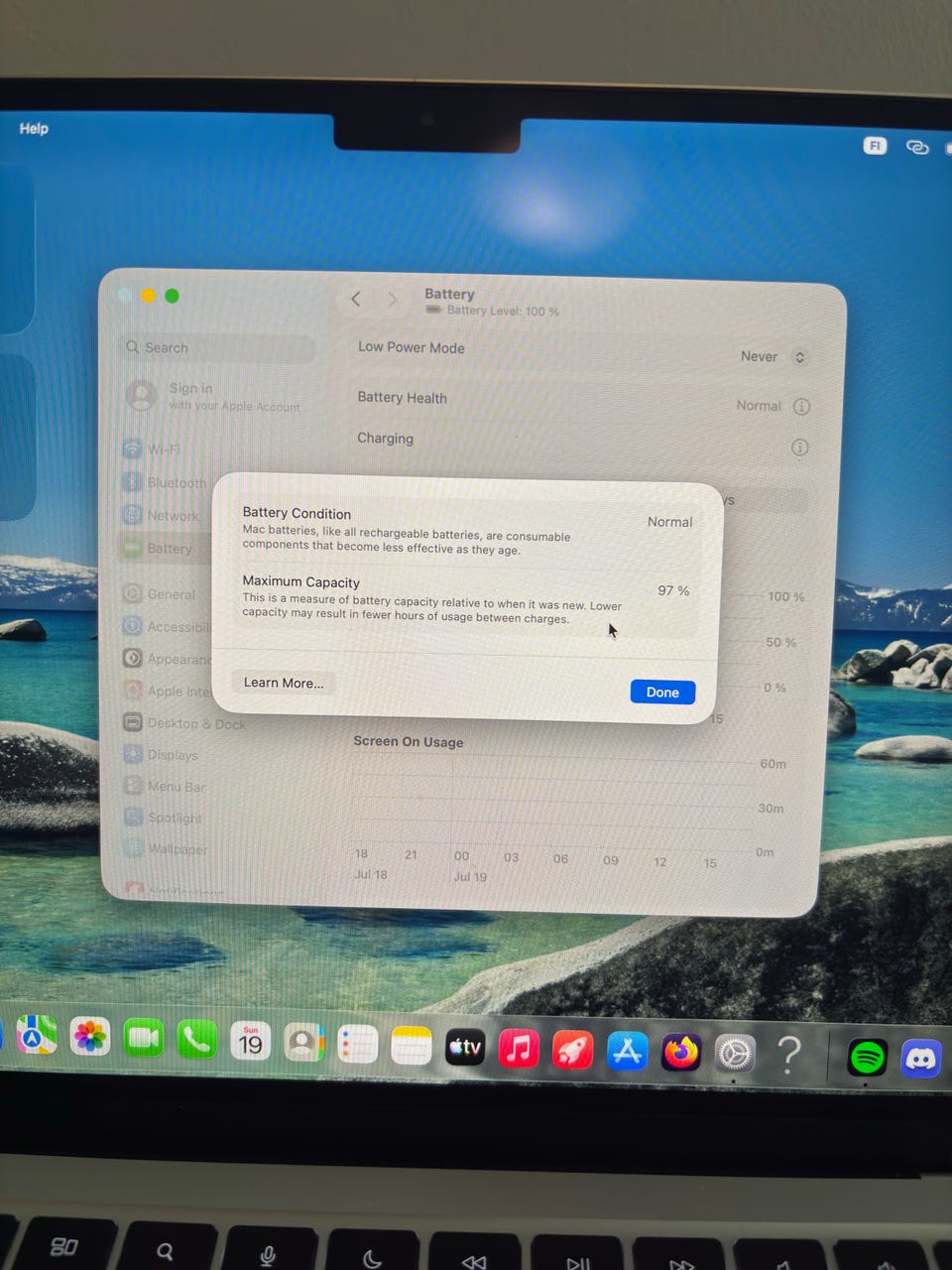952x1270 pixels.
Task: Launch Discord from the Dock
Action: tap(921, 1059)
